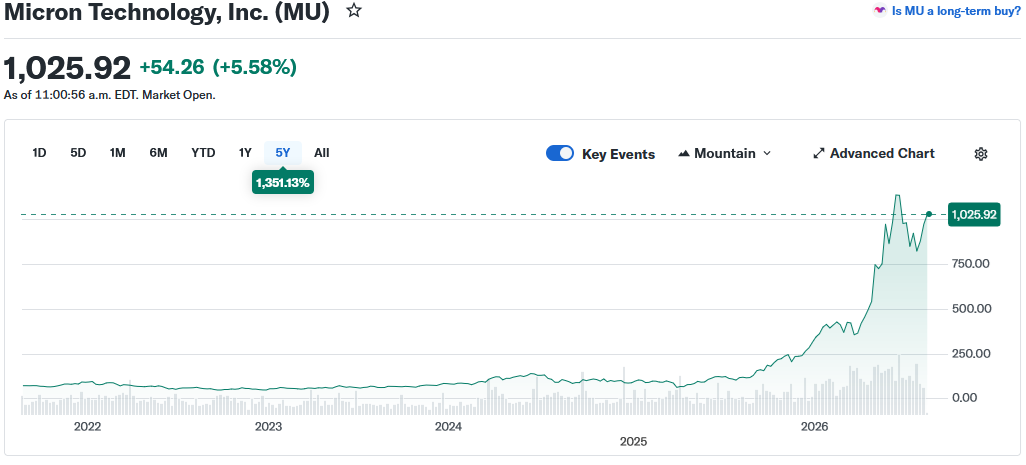1026x465 pixels.
Task: Select the 1D time range
Action: [39, 153]
